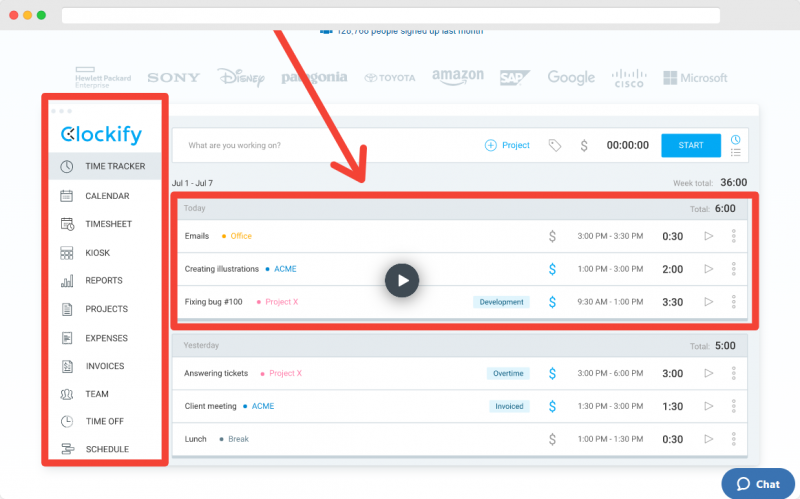The width and height of the screenshot is (800, 499).
Task: Click the Overtime tag
Action: [508, 373]
